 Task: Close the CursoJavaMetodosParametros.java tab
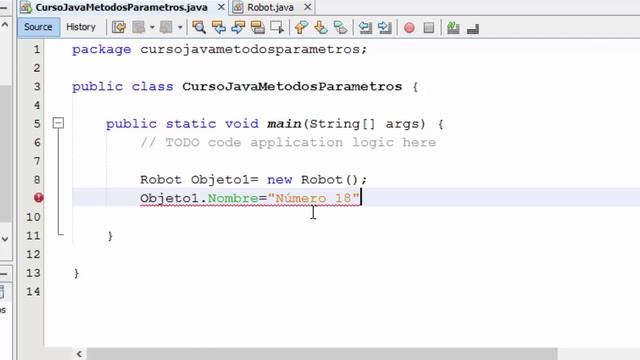pos(221,7)
